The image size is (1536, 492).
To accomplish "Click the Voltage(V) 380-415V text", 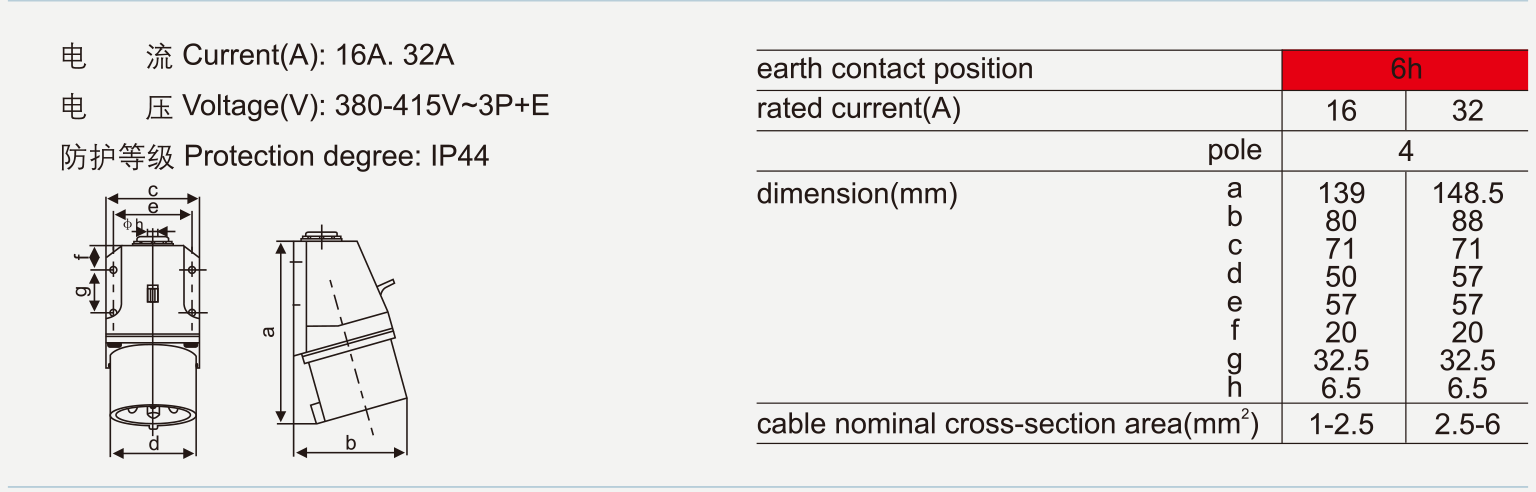I will tap(365, 106).
